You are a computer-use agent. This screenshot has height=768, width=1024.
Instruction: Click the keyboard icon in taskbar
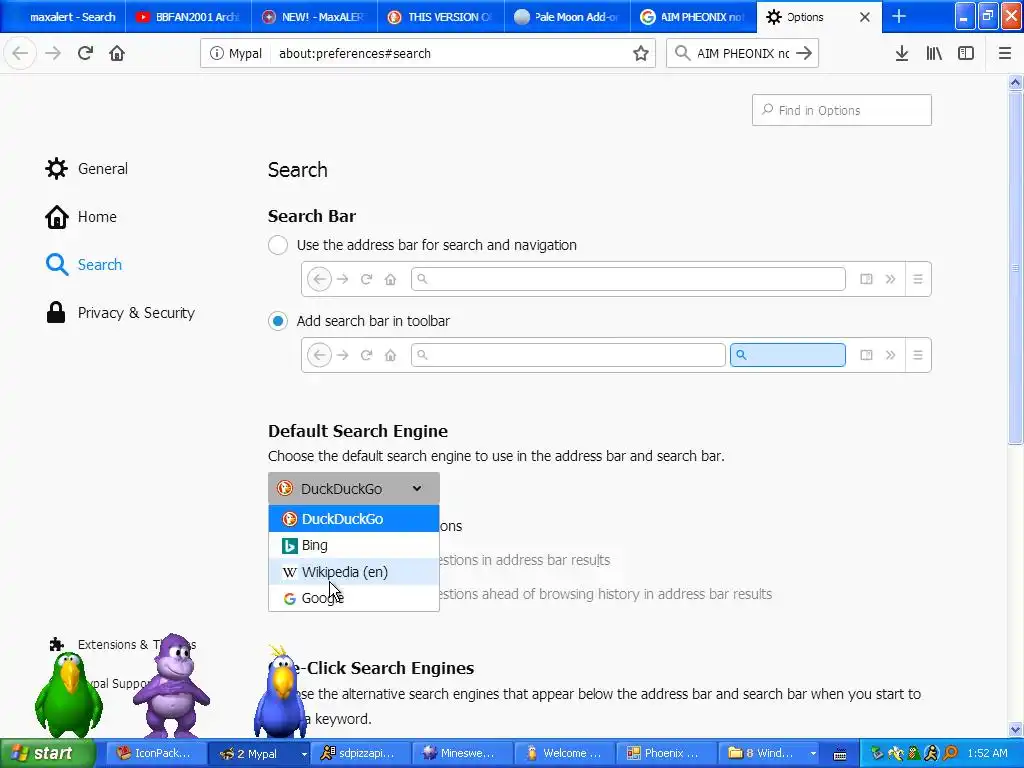(840, 754)
